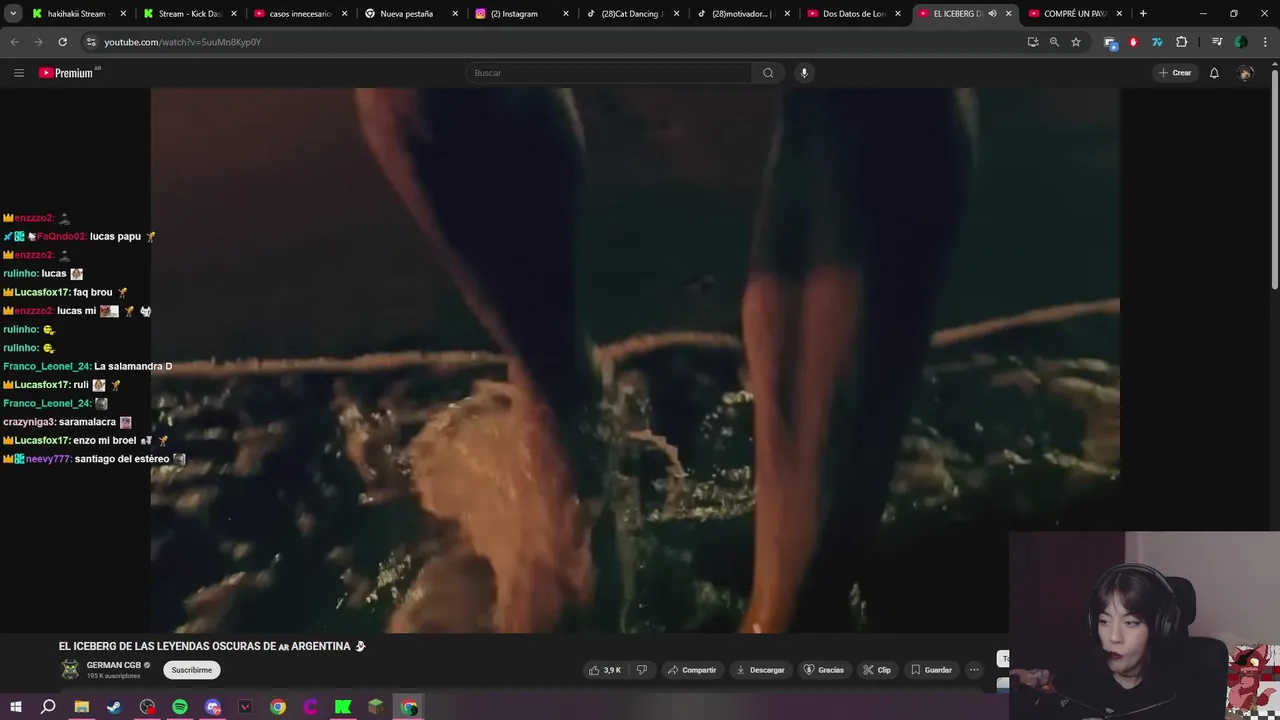Image resolution: width=1280 pixels, height=720 pixels.
Task: Open the Windows Start menu
Action: 15,707
